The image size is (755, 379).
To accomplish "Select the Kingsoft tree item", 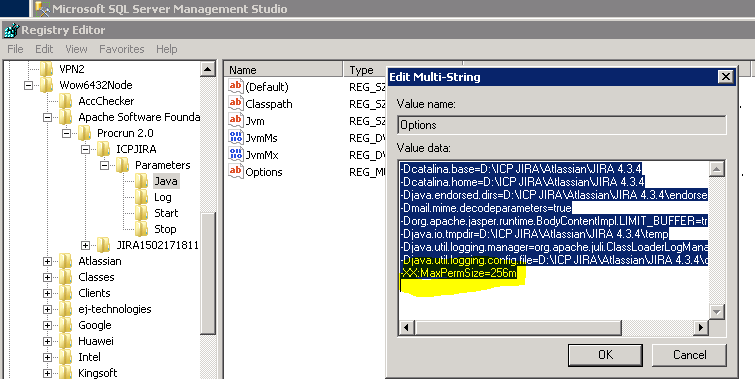I will [98, 373].
